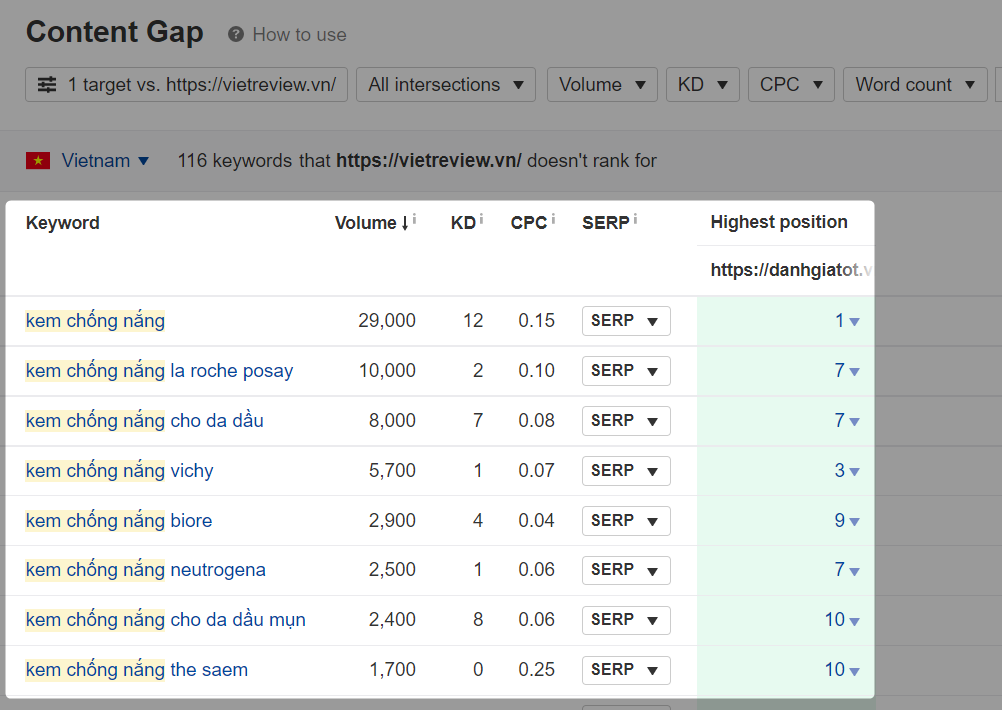Screen dimensions: 1002x710
Task: Open keyword 'kem chống nắng the saem'
Action: [137, 669]
